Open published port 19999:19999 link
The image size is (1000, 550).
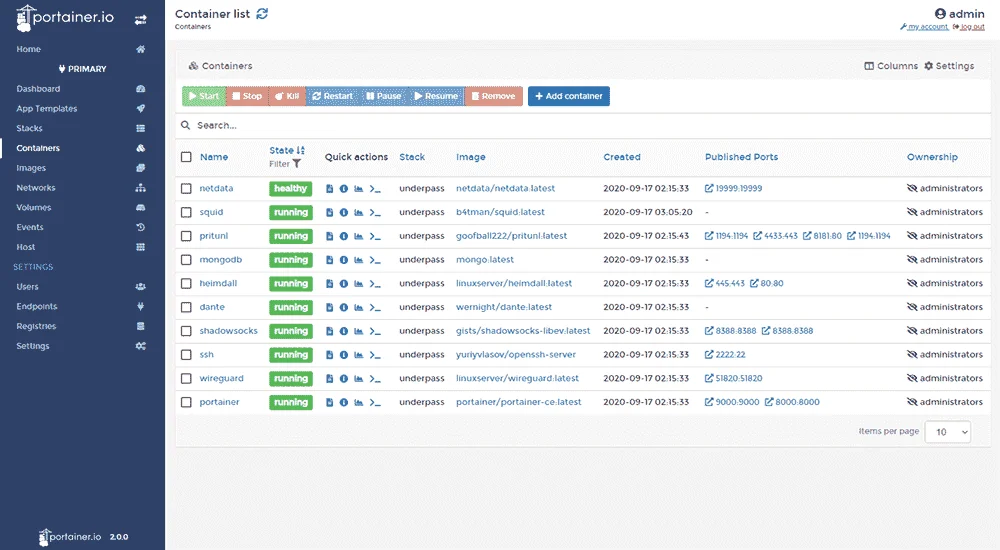[x=733, y=189]
